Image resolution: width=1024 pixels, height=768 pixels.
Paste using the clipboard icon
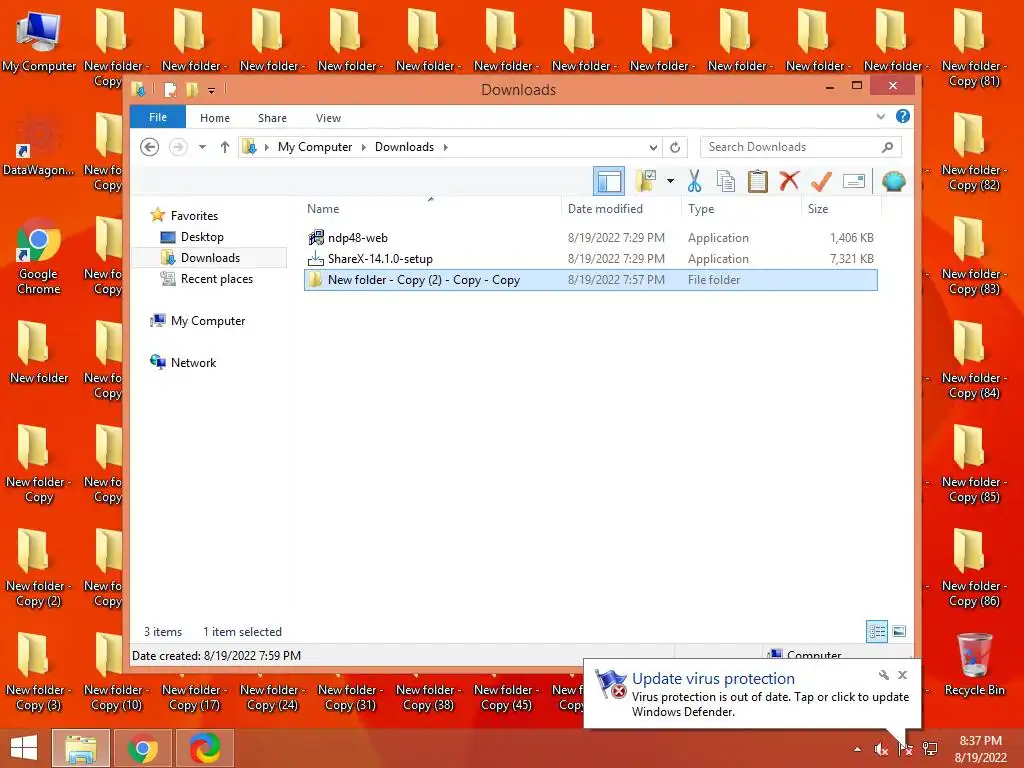[x=758, y=181]
